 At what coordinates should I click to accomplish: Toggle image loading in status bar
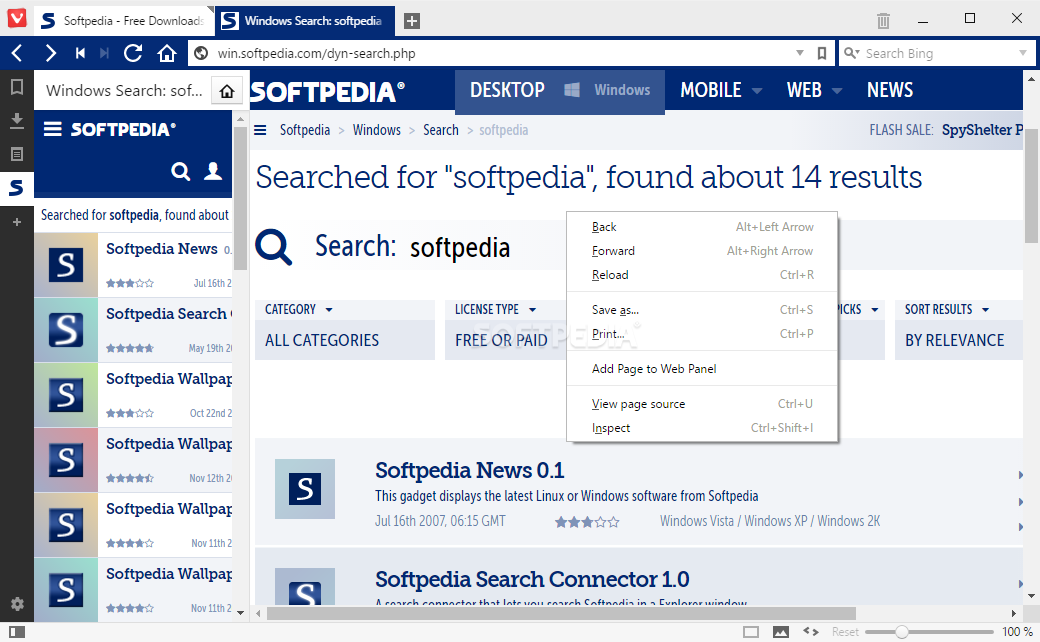tap(781, 632)
